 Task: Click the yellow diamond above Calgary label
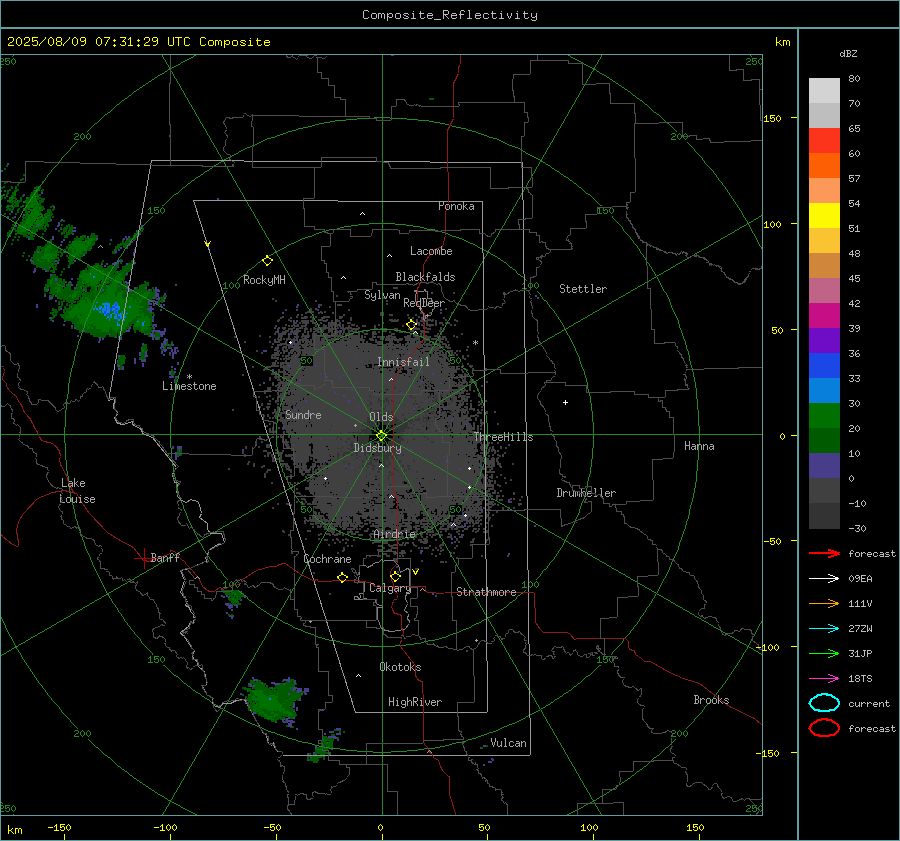[x=395, y=576]
